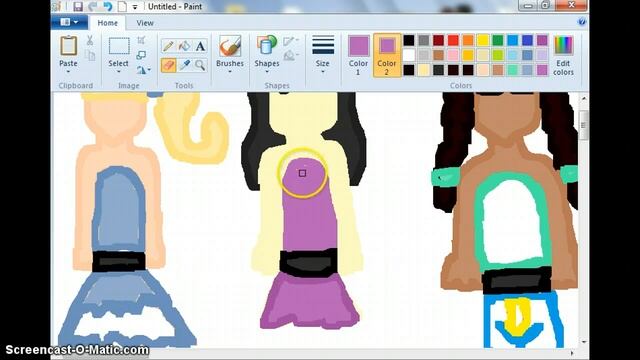
Task: Click the horizontal scrollbar right arrow
Action: pyautogui.click(x=571, y=353)
